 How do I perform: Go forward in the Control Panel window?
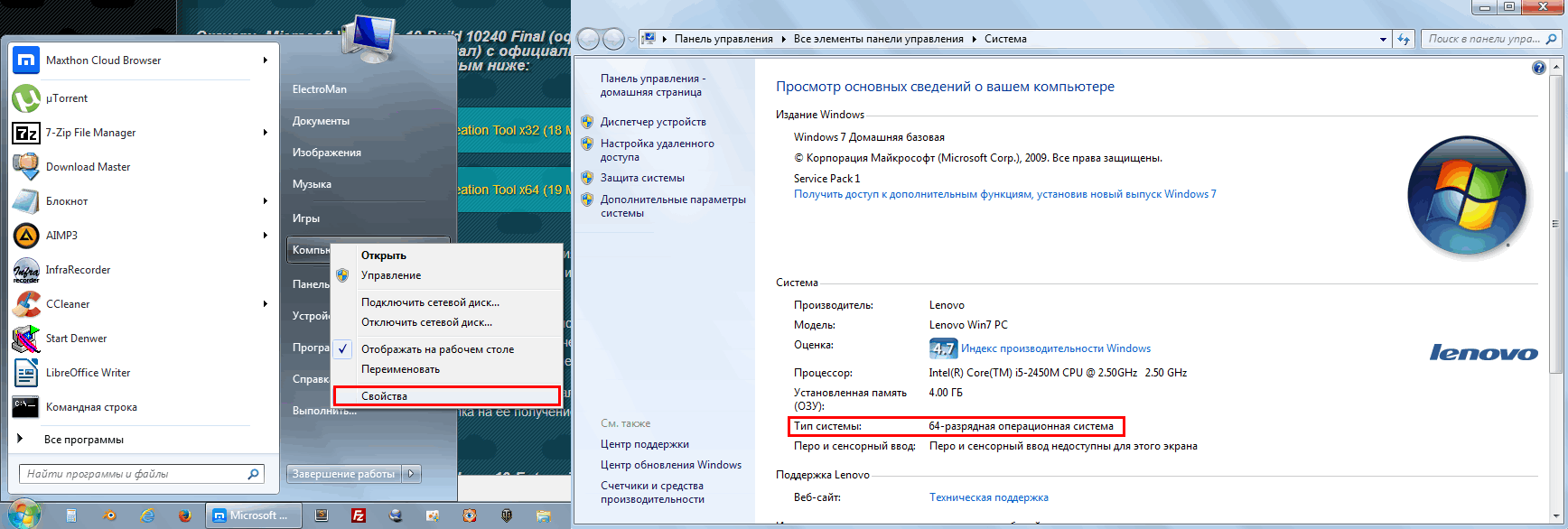[613, 39]
